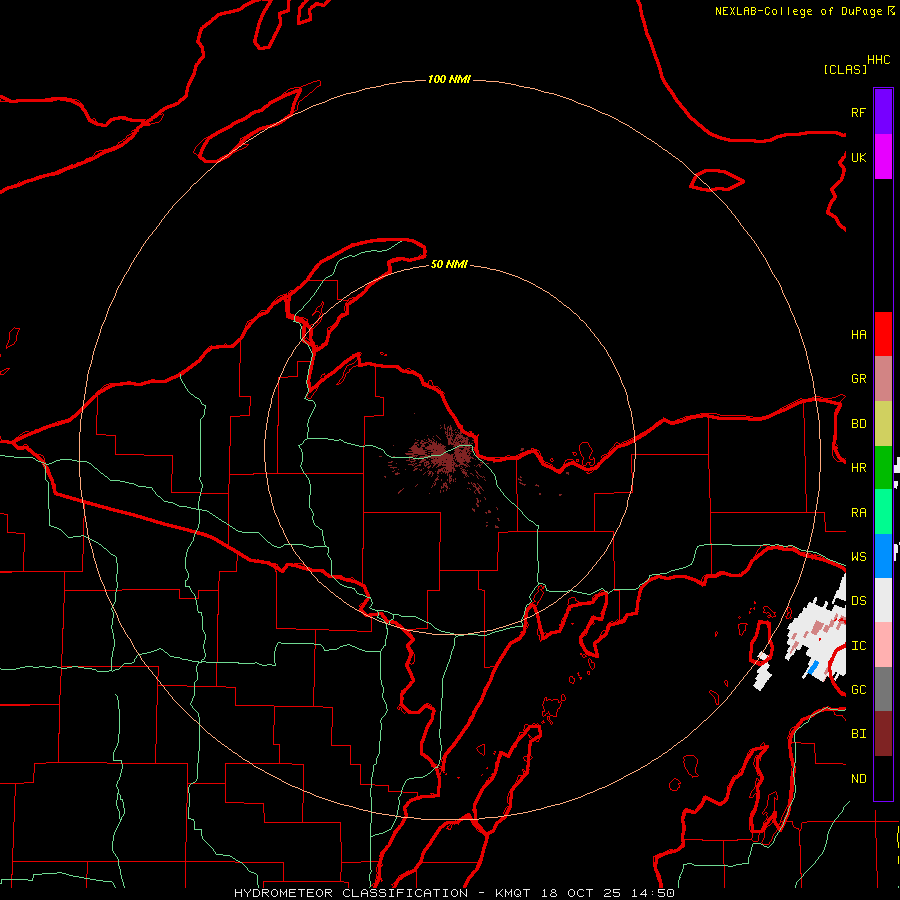
Task: Click the 50 NMI range ring label
Action: click(x=449, y=264)
